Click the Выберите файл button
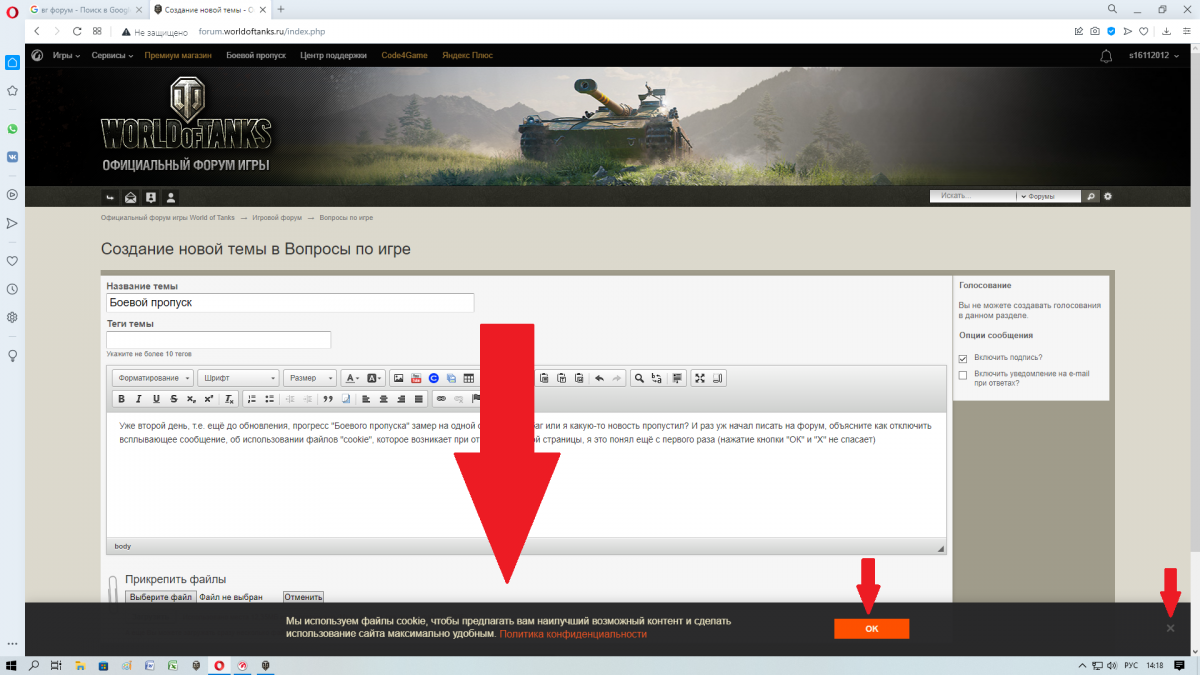Viewport: 1200px width, 675px height. tap(160, 597)
